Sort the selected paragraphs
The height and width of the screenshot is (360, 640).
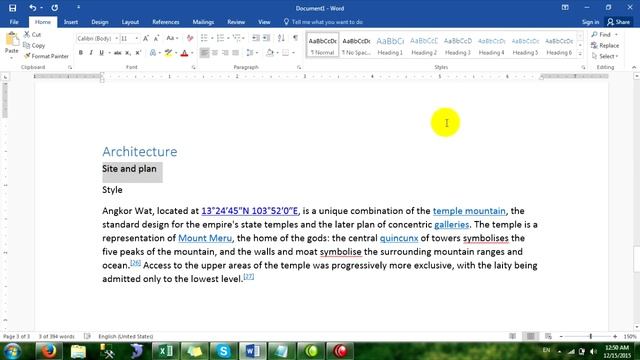coord(281,38)
